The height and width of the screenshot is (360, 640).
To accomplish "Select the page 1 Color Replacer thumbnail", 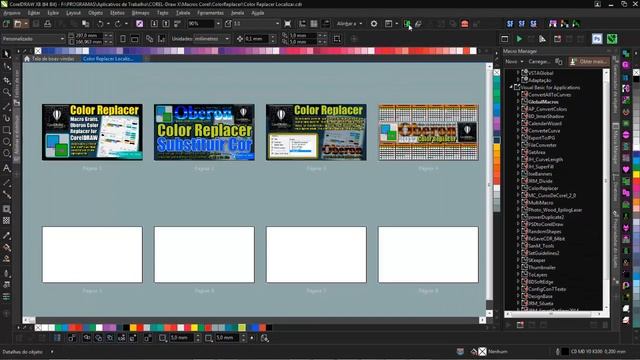I will 92,132.
